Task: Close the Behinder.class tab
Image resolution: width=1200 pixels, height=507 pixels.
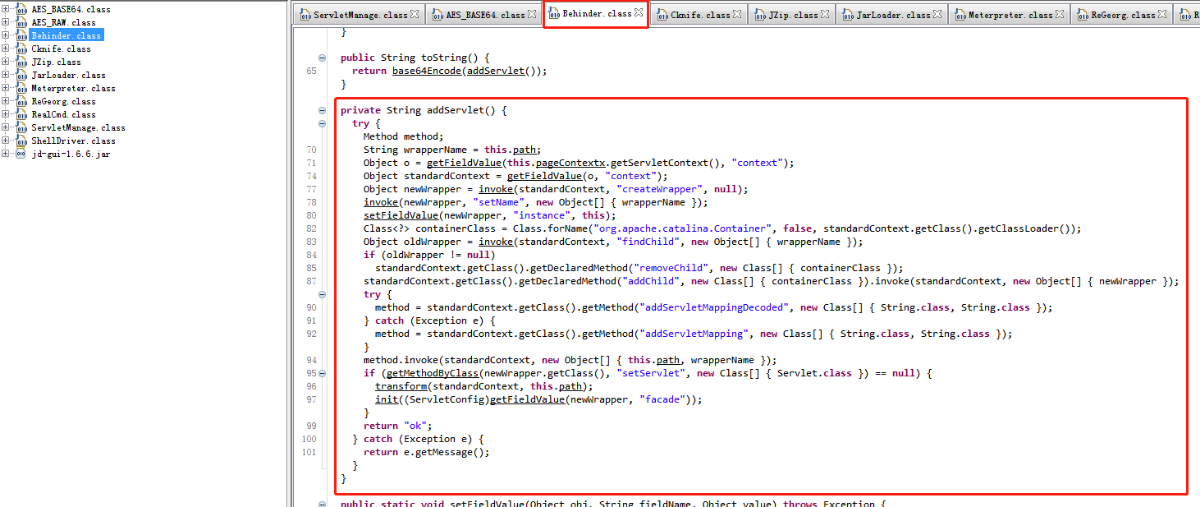Action: [639, 13]
